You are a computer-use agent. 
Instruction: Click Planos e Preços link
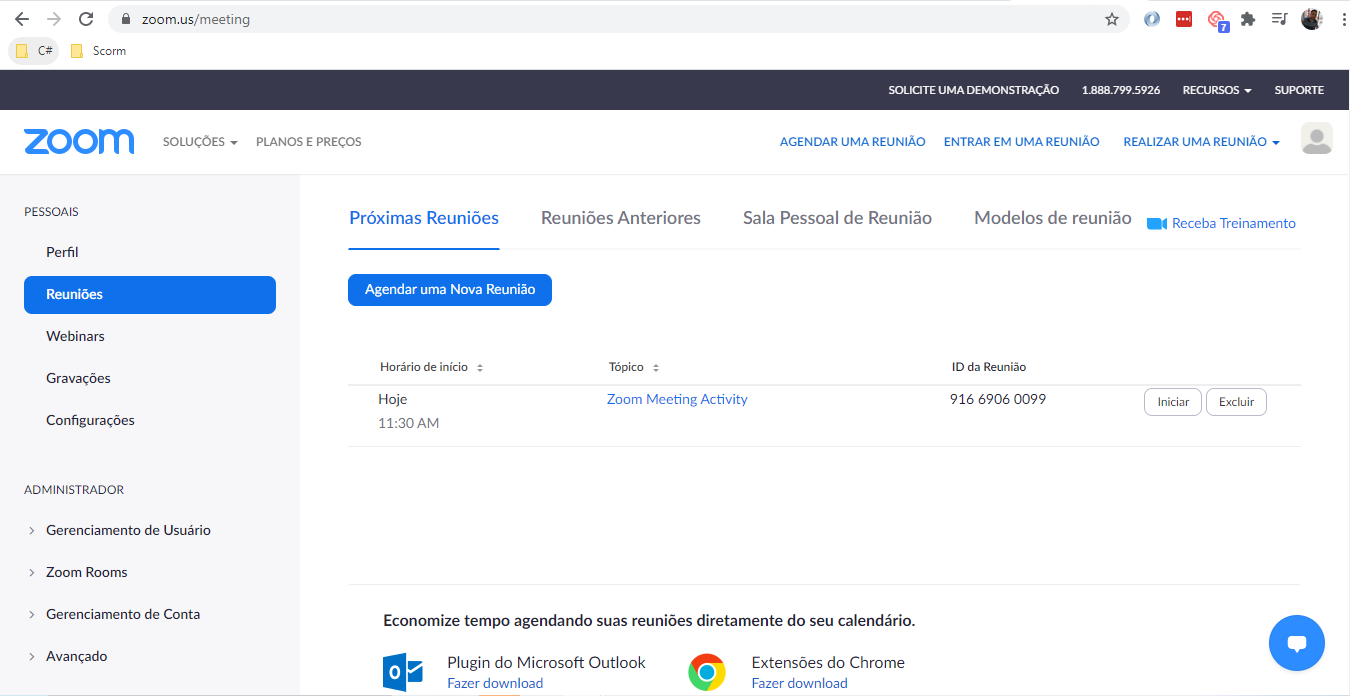point(309,142)
